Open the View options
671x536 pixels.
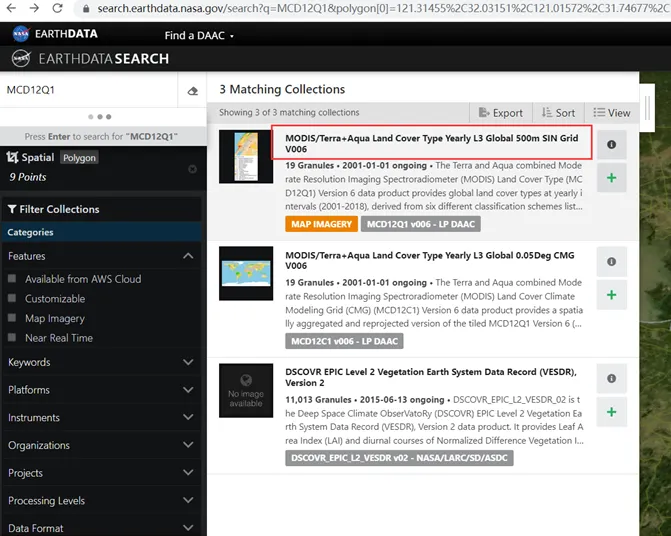click(x=612, y=113)
